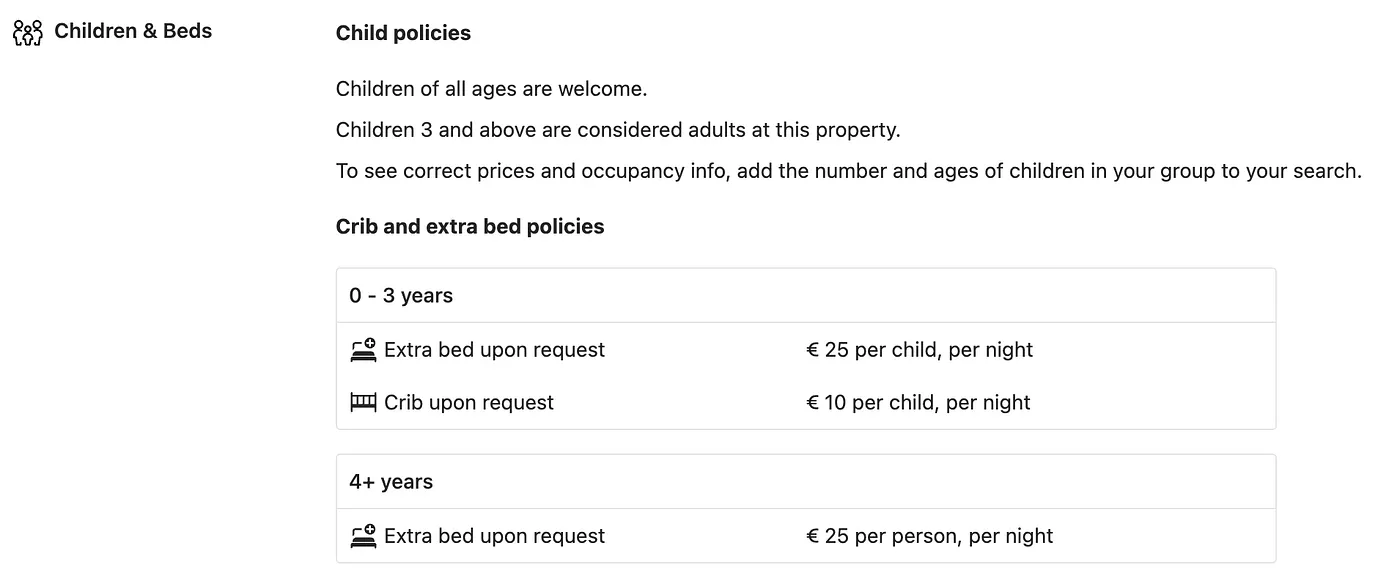
Task: Select 'Children of all ages are welcome' text
Action: pyautogui.click(x=491, y=89)
